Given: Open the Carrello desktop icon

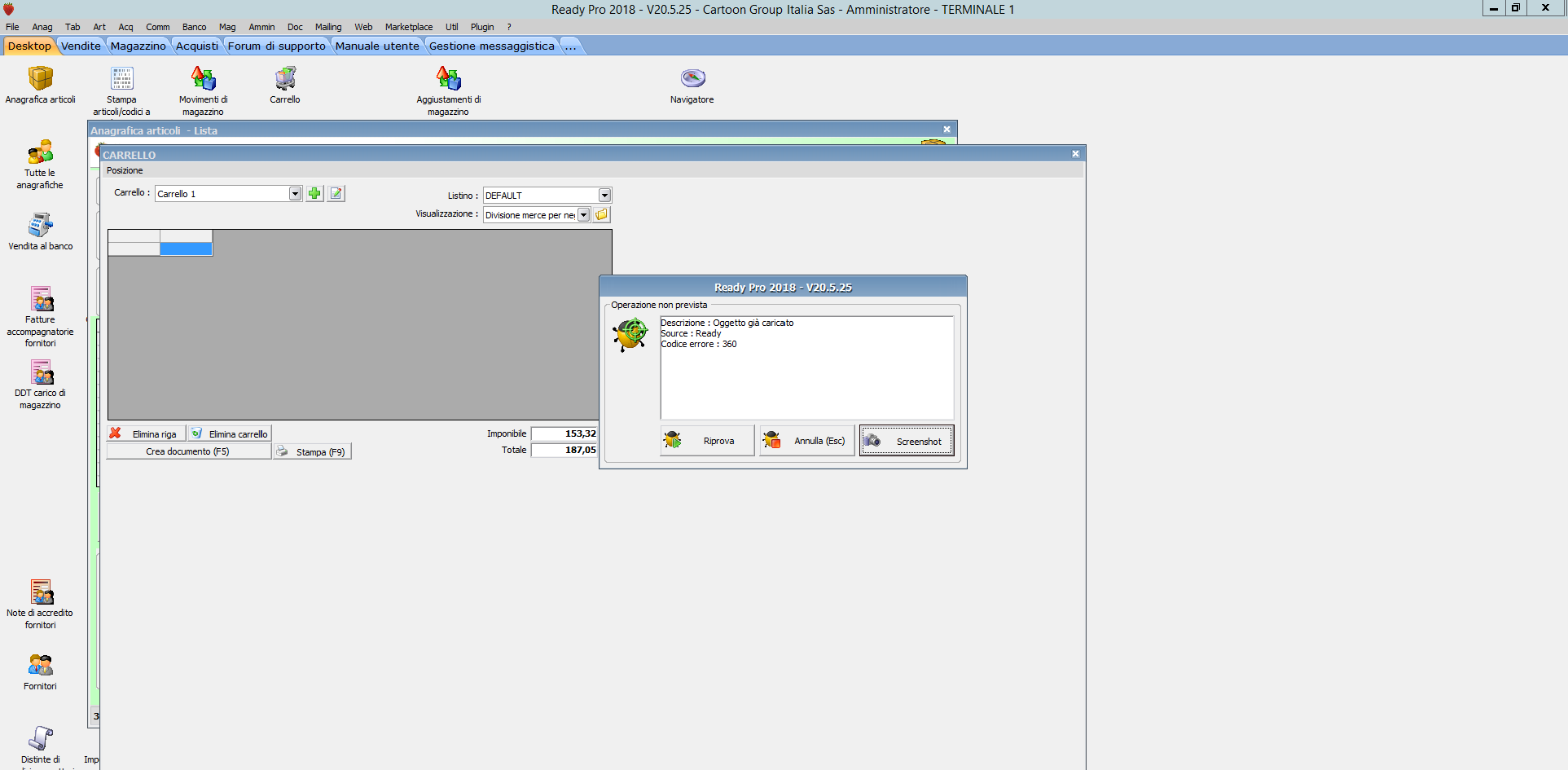Looking at the screenshot, I should pyautogui.click(x=285, y=86).
